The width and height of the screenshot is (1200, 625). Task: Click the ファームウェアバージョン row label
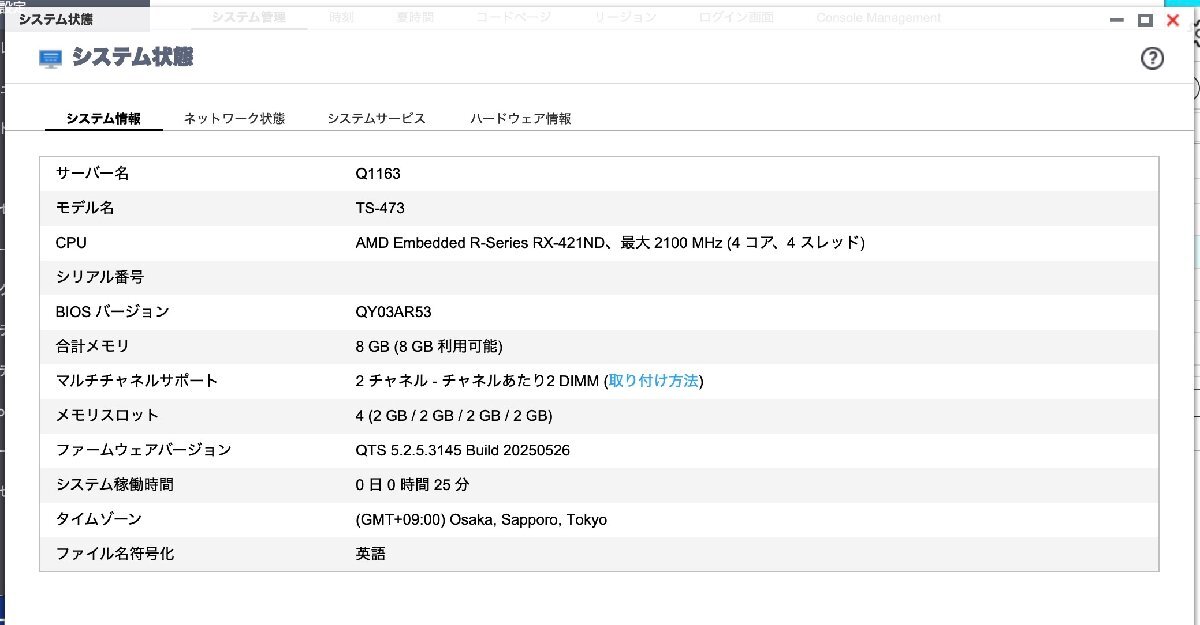(x=143, y=451)
